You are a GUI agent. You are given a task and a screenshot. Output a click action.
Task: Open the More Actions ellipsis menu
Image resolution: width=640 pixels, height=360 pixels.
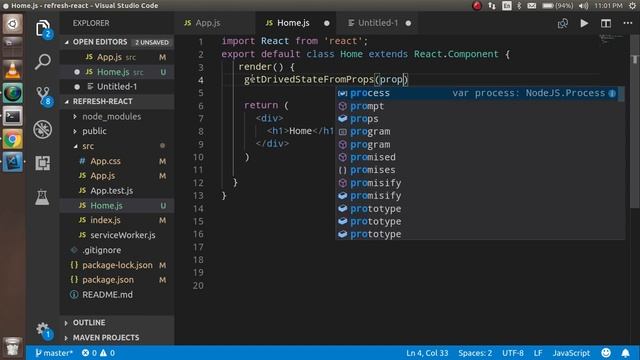[x=628, y=23]
